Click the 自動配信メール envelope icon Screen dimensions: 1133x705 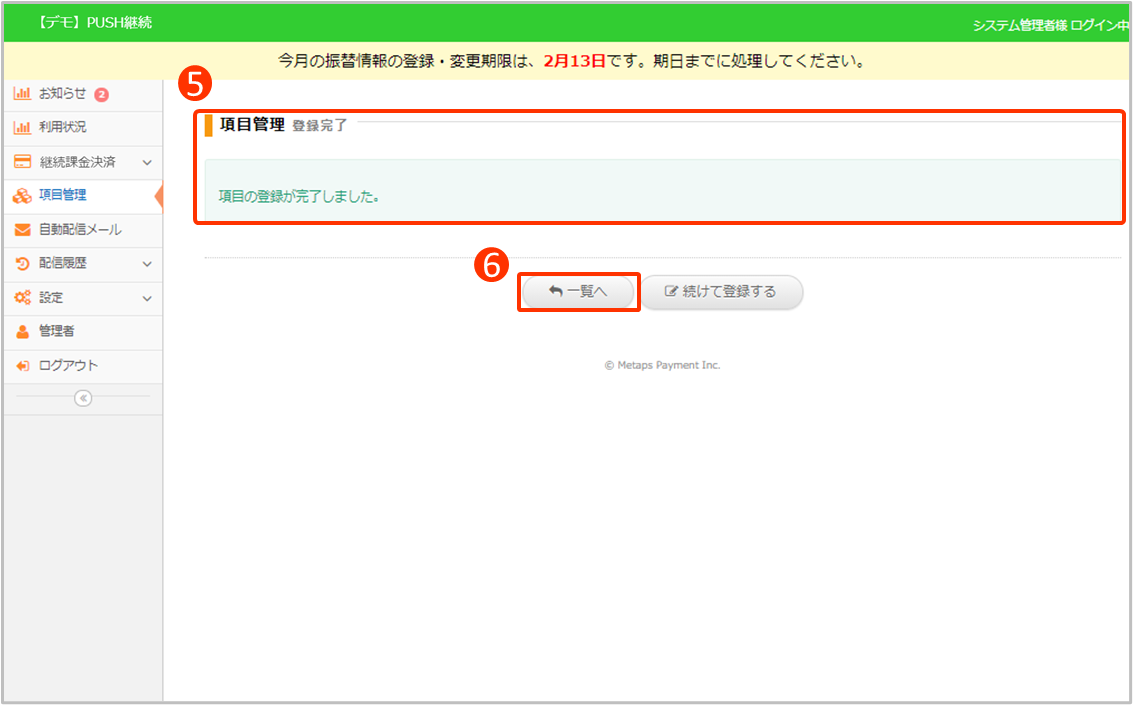pyautogui.click(x=22, y=230)
